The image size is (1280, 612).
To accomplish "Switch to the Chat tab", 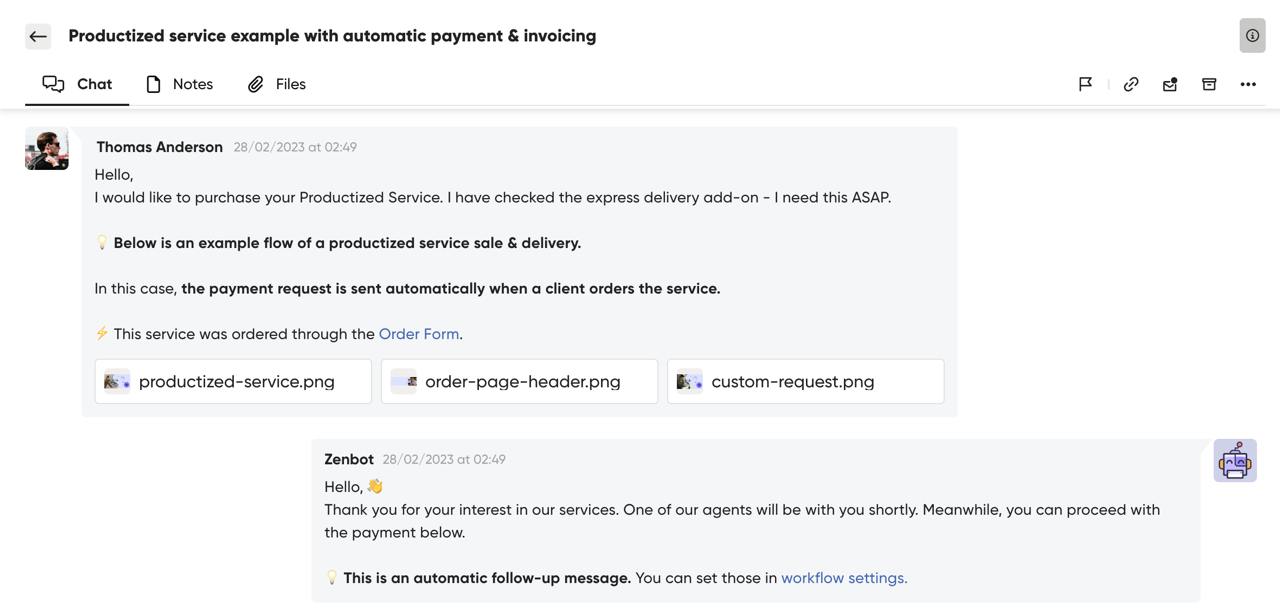I will pyautogui.click(x=77, y=84).
